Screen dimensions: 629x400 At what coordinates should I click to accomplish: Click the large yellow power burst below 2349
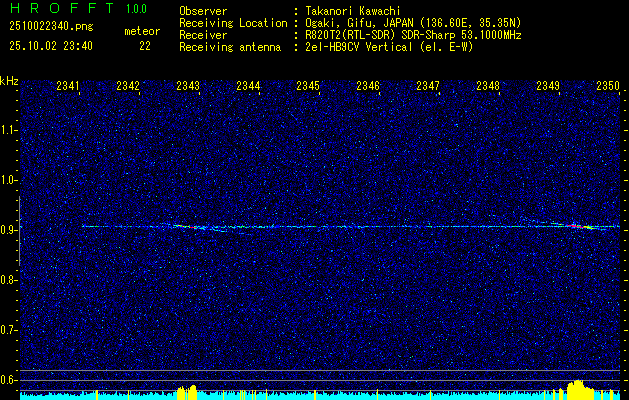pos(578,390)
